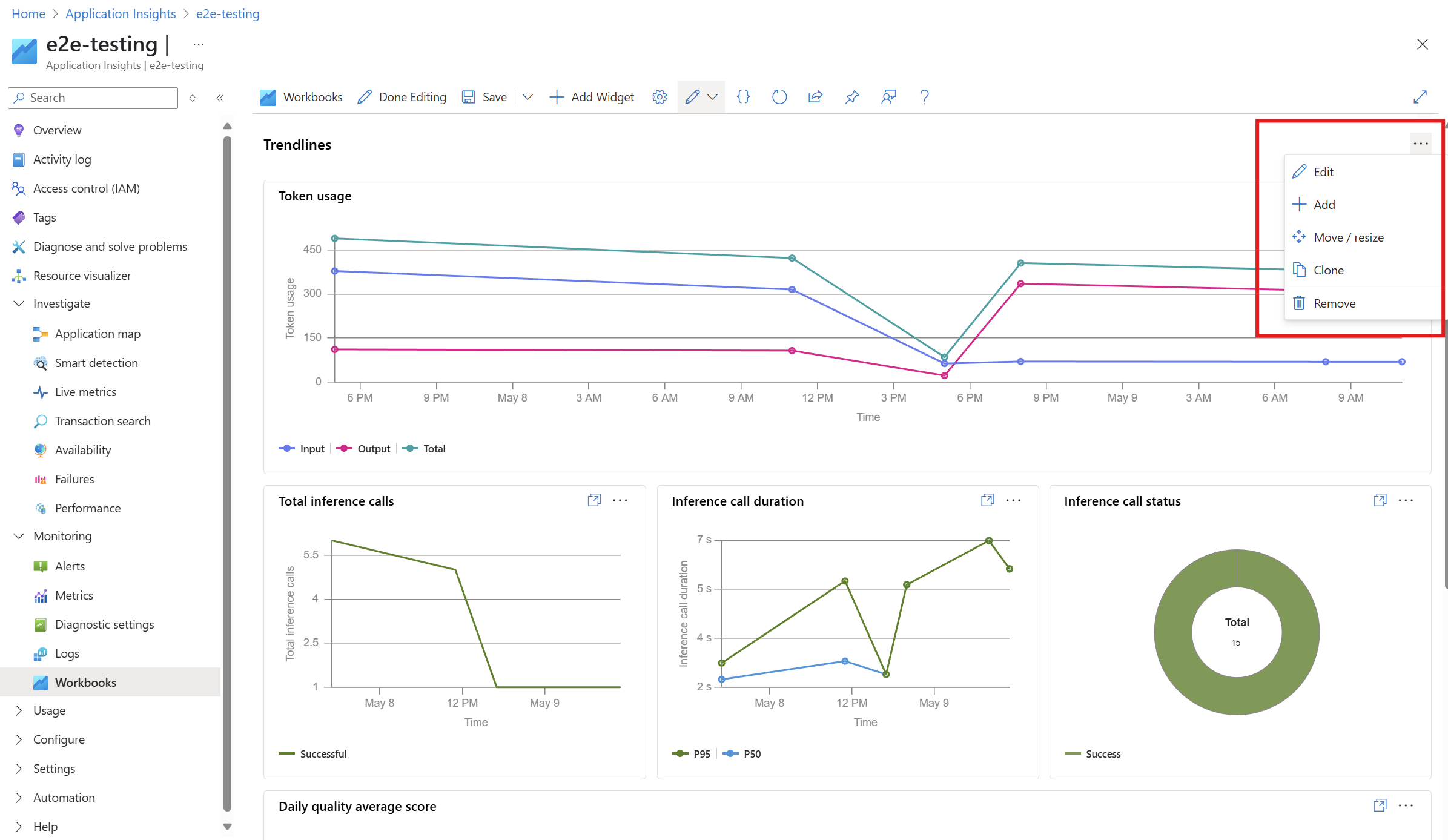This screenshot has height=840, width=1448.
Task: Pin workbook using the pin icon
Action: coord(852,97)
